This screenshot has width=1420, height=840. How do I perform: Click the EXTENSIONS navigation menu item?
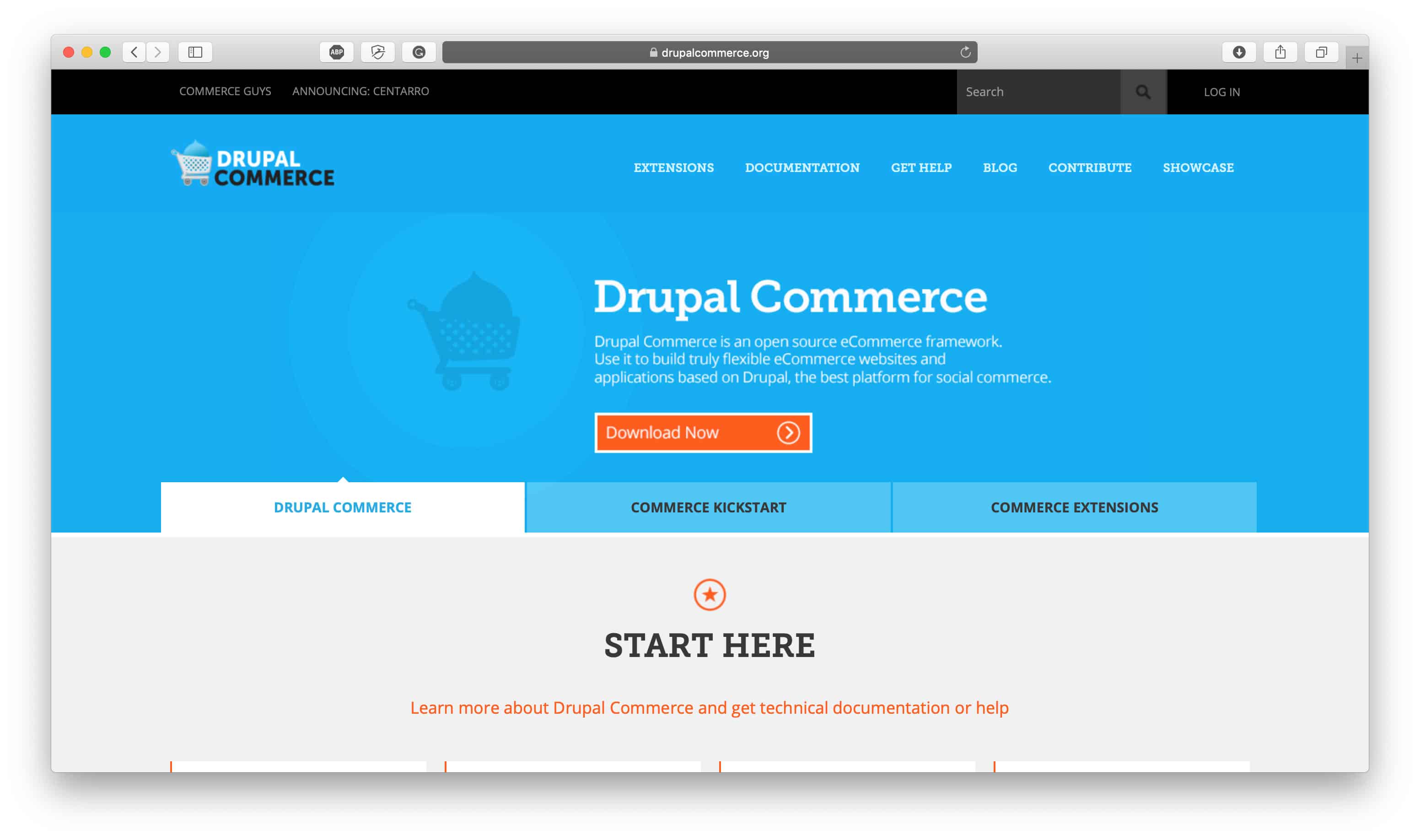[675, 167]
